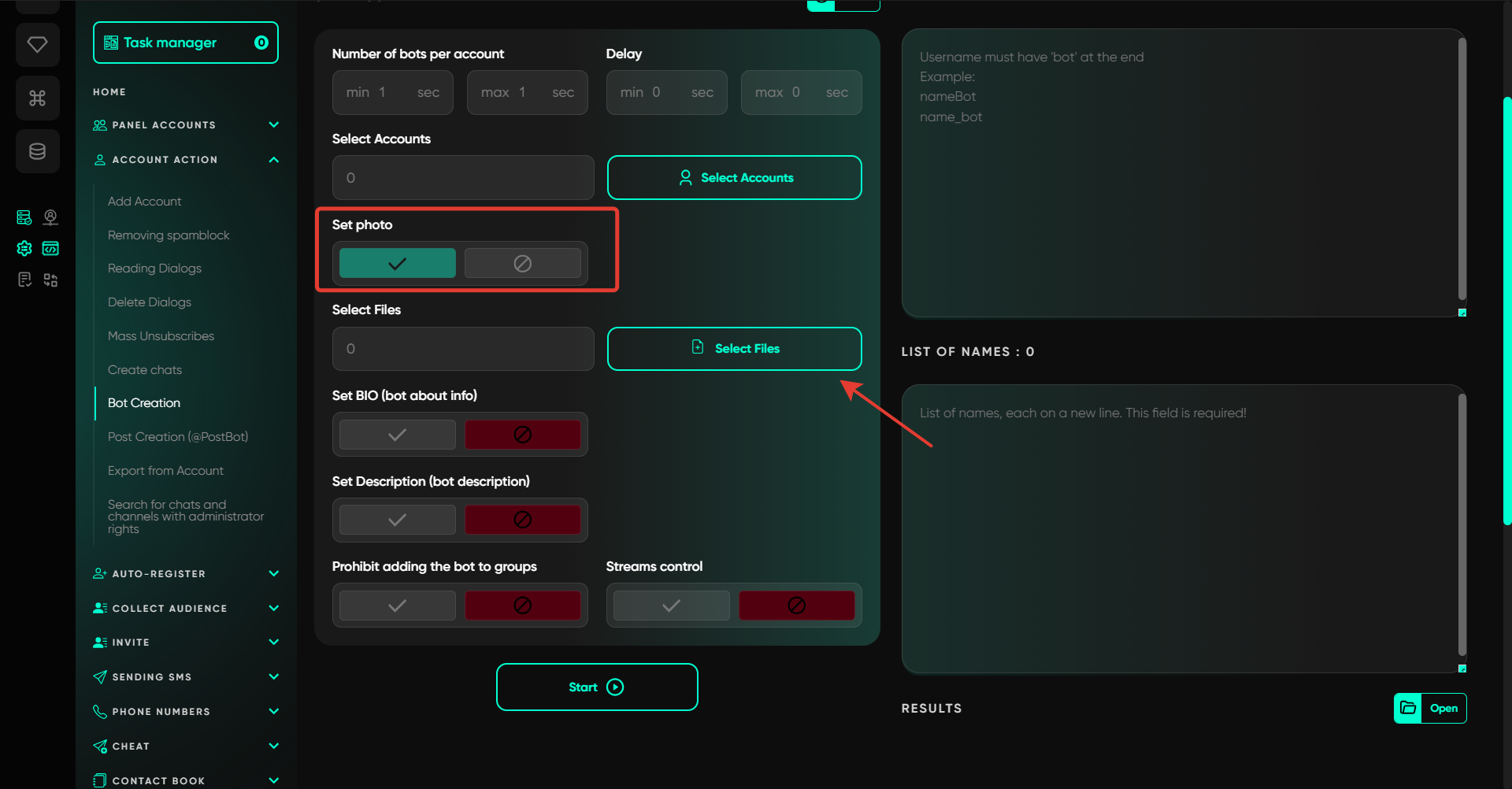1512x789 pixels.
Task: Enable Set BIO with checkmark toggle
Action: point(397,435)
